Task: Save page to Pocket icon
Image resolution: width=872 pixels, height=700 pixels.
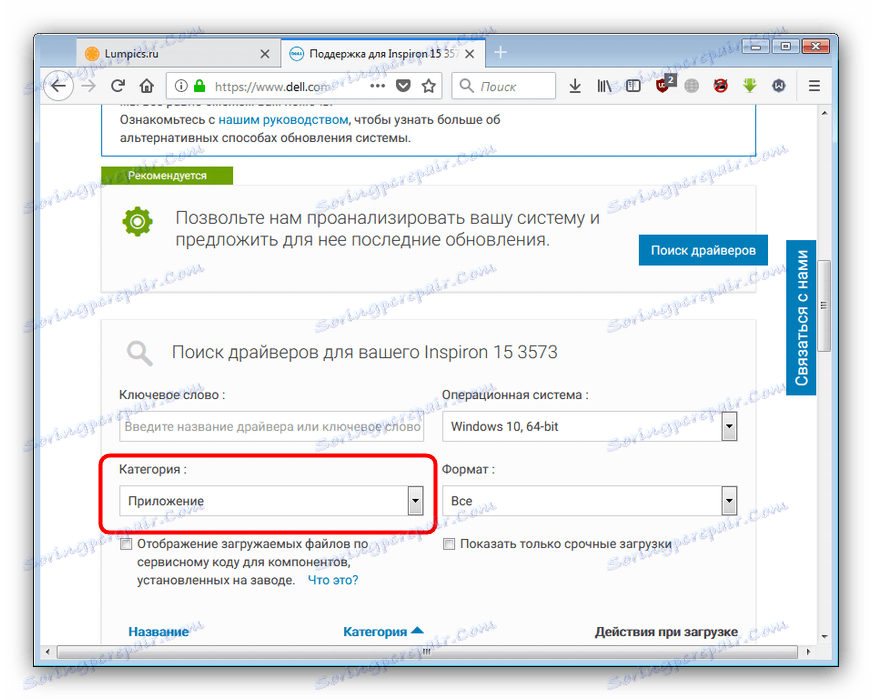Action: (403, 86)
